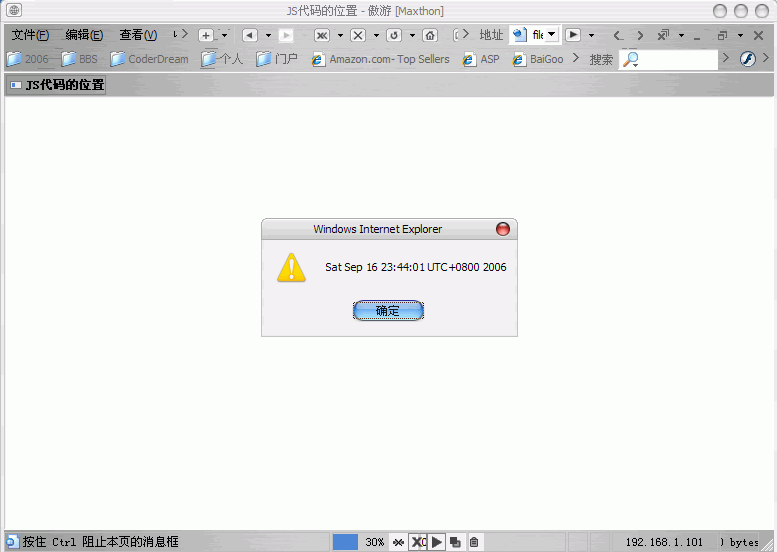Expand favorites bar overflow chevron
The height and width of the screenshot is (552, 777).
click(x=575, y=58)
